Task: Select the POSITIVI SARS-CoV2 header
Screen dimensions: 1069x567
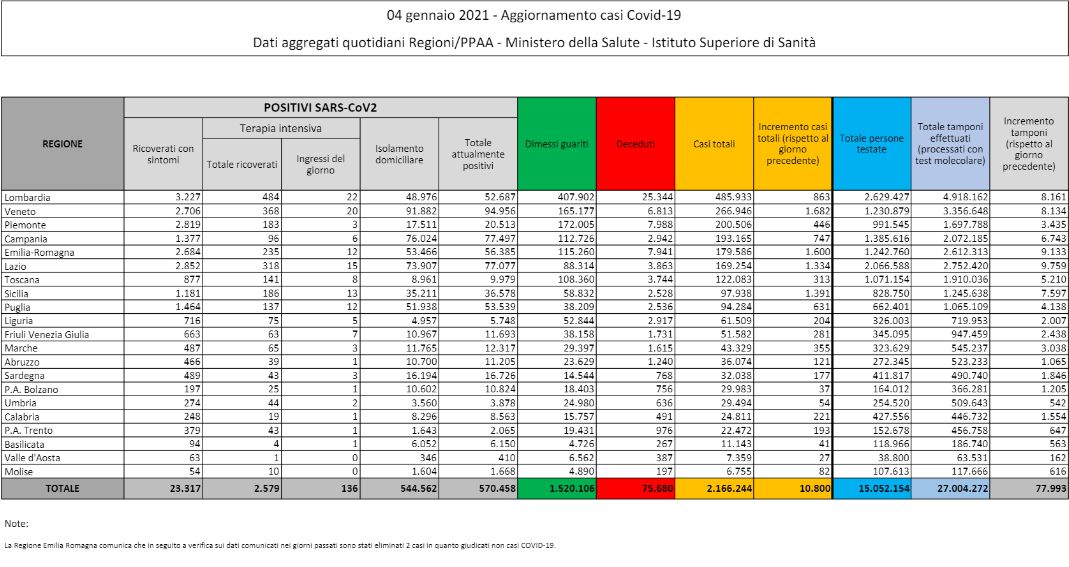Action: pyautogui.click(x=320, y=108)
